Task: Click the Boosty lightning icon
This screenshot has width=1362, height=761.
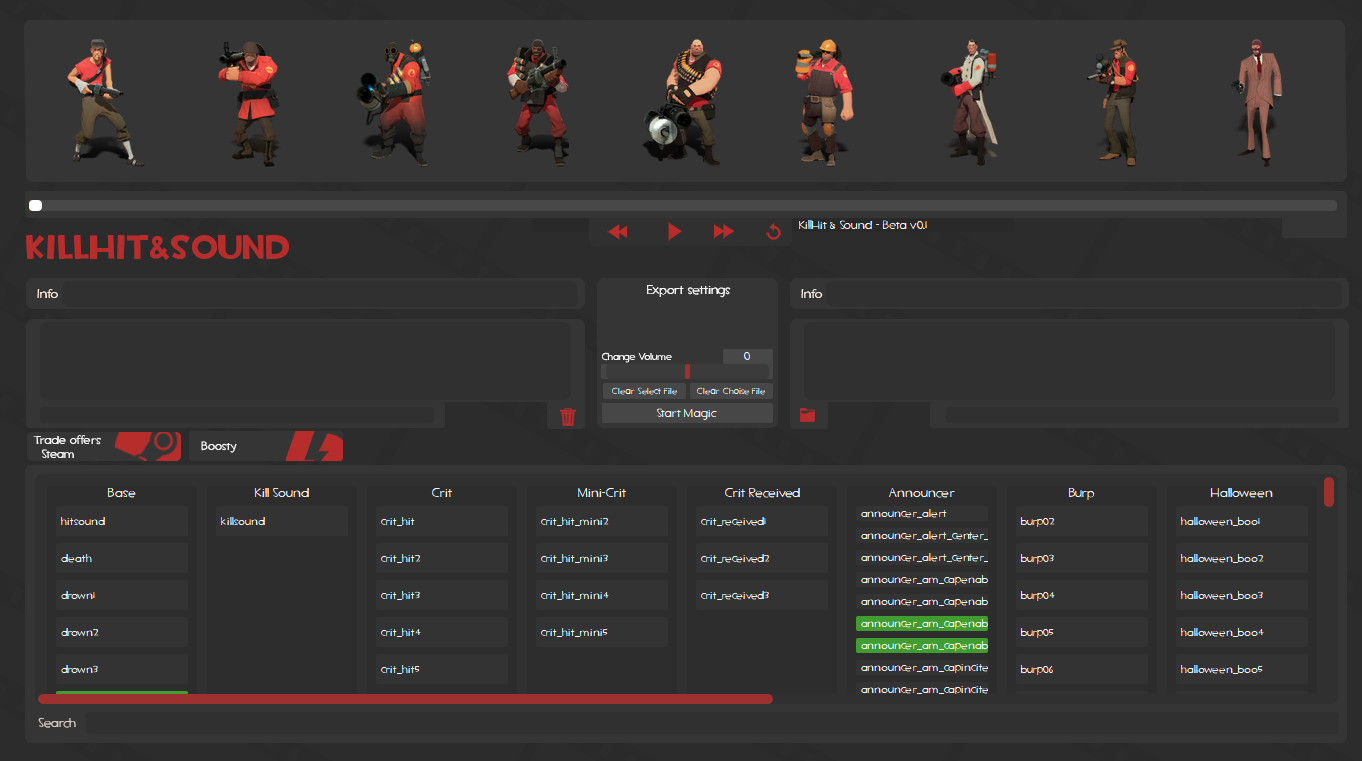Action: tap(311, 446)
